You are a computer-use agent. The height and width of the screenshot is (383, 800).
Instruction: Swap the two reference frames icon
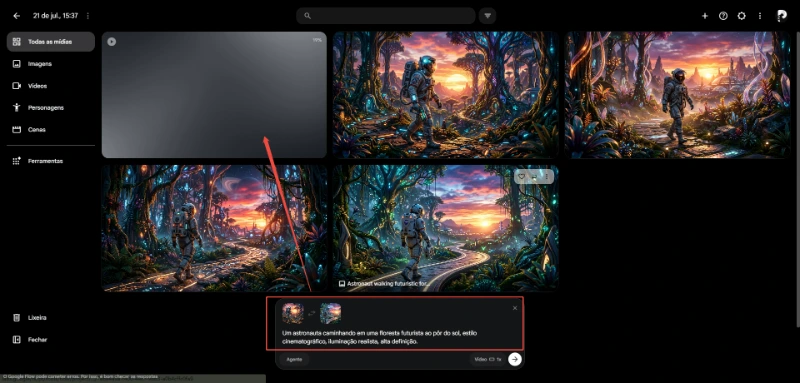[x=312, y=314]
